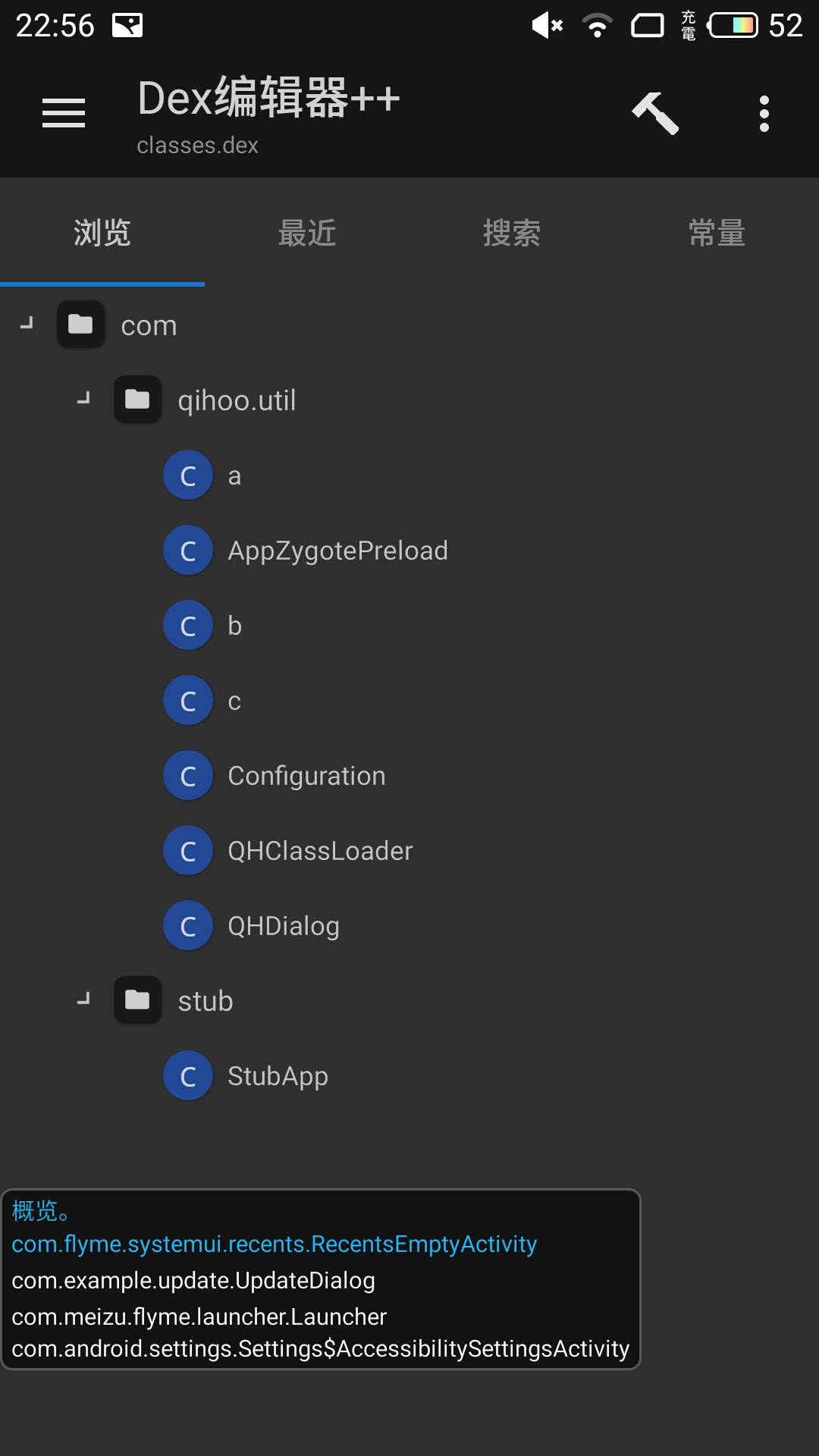
Task: Switch to the 最近 tab
Action: point(307,233)
